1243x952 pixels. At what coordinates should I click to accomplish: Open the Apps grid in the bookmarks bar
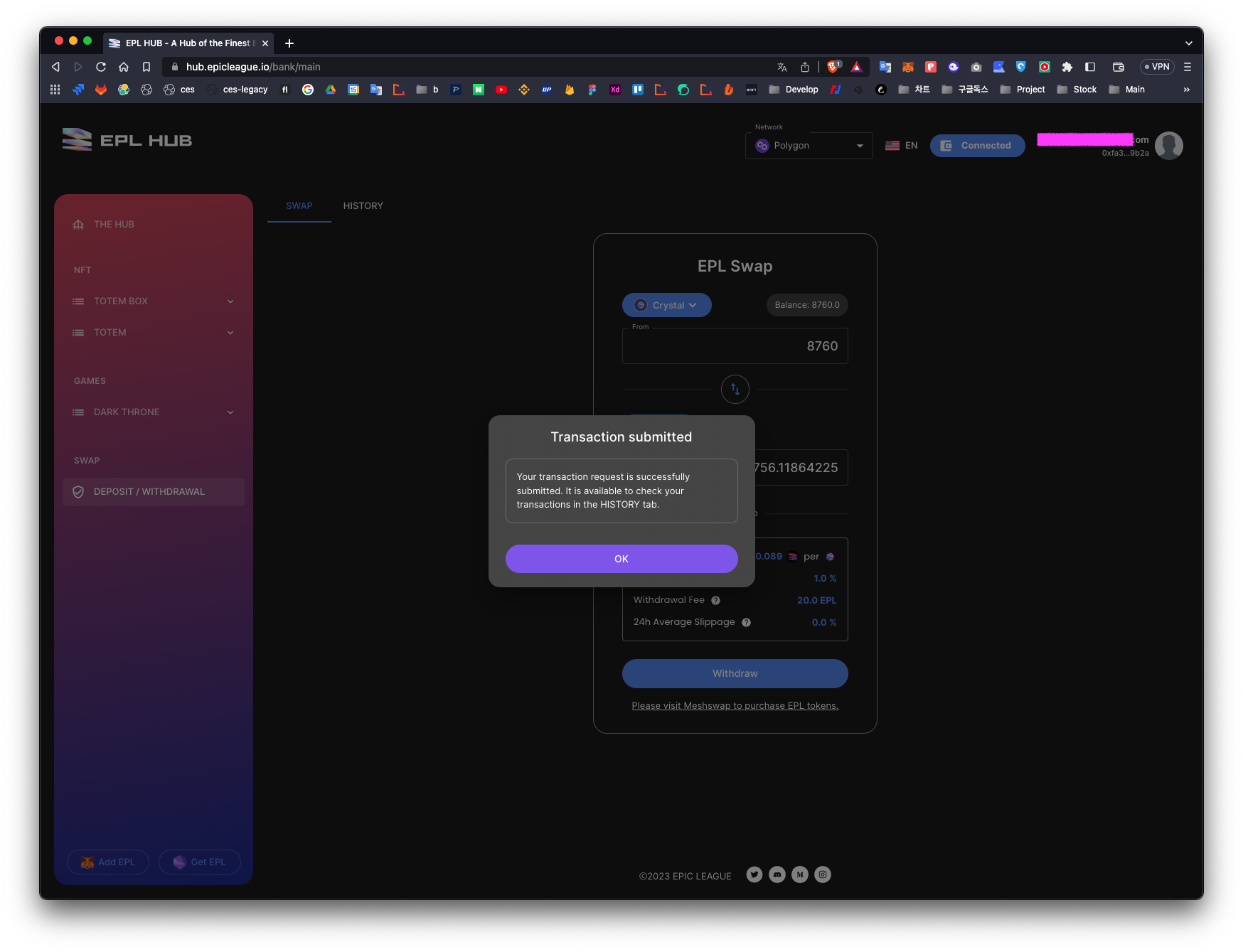55,90
